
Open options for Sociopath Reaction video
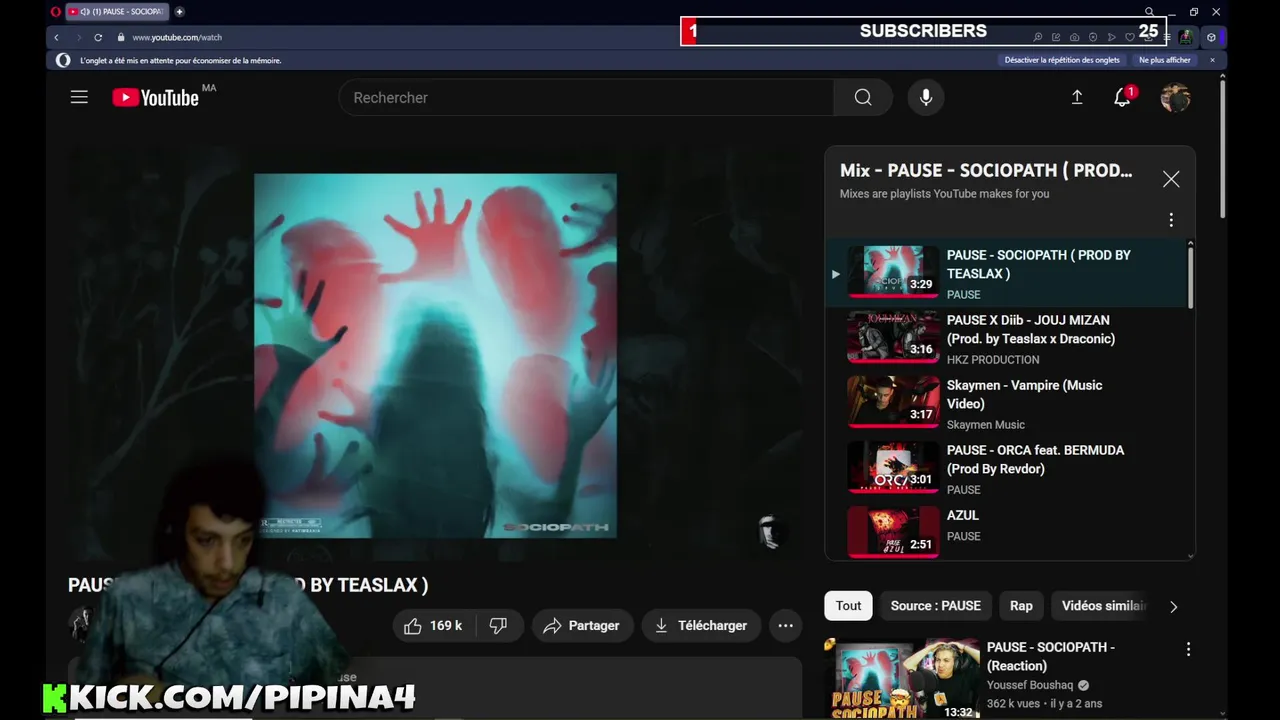1188,649
